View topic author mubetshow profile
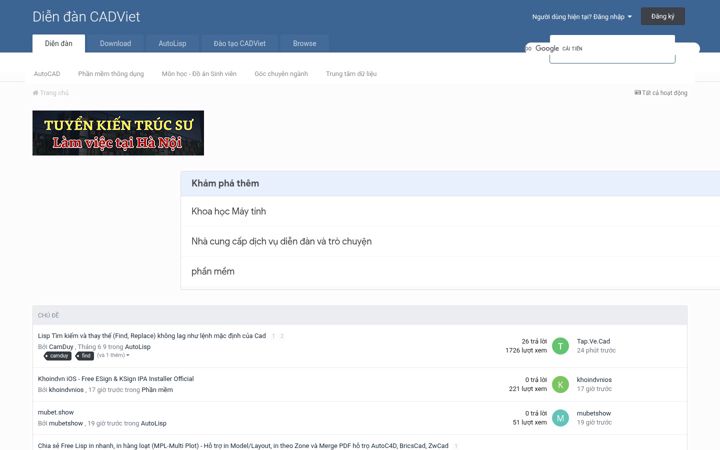Viewport: 720px width, 450px height. [66, 423]
